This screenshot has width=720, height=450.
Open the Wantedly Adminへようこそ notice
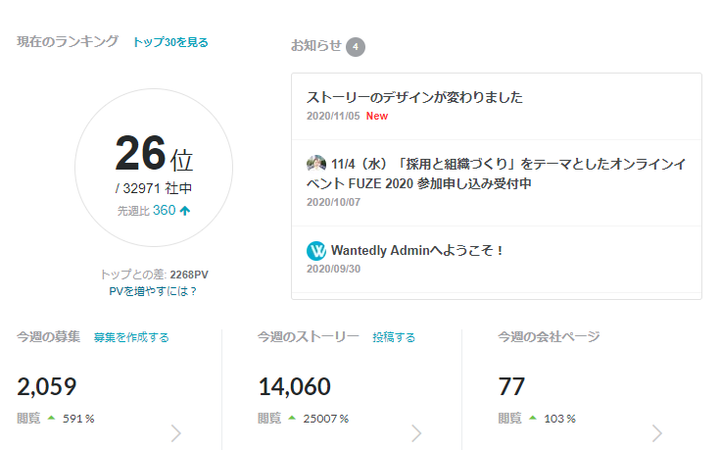[417, 250]
